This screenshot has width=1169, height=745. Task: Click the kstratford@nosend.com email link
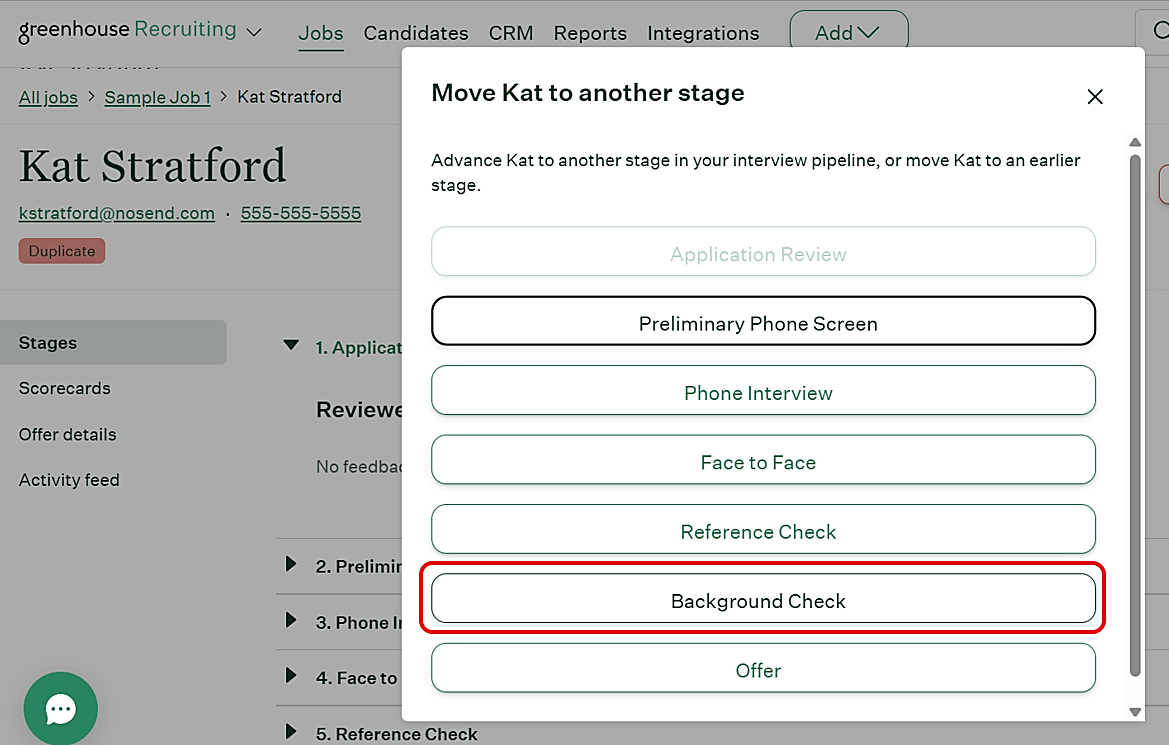pos(116,213)
